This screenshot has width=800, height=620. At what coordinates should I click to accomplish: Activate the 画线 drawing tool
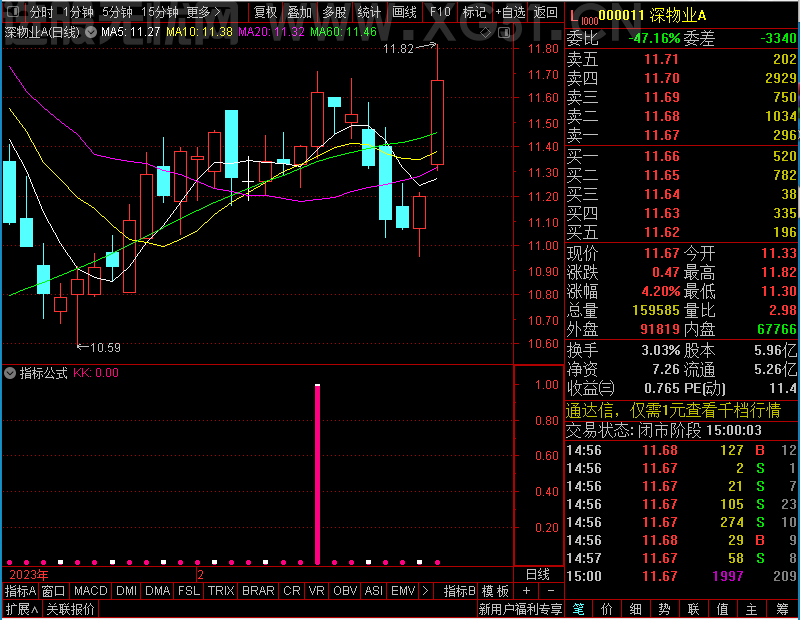tap(404, 12)
